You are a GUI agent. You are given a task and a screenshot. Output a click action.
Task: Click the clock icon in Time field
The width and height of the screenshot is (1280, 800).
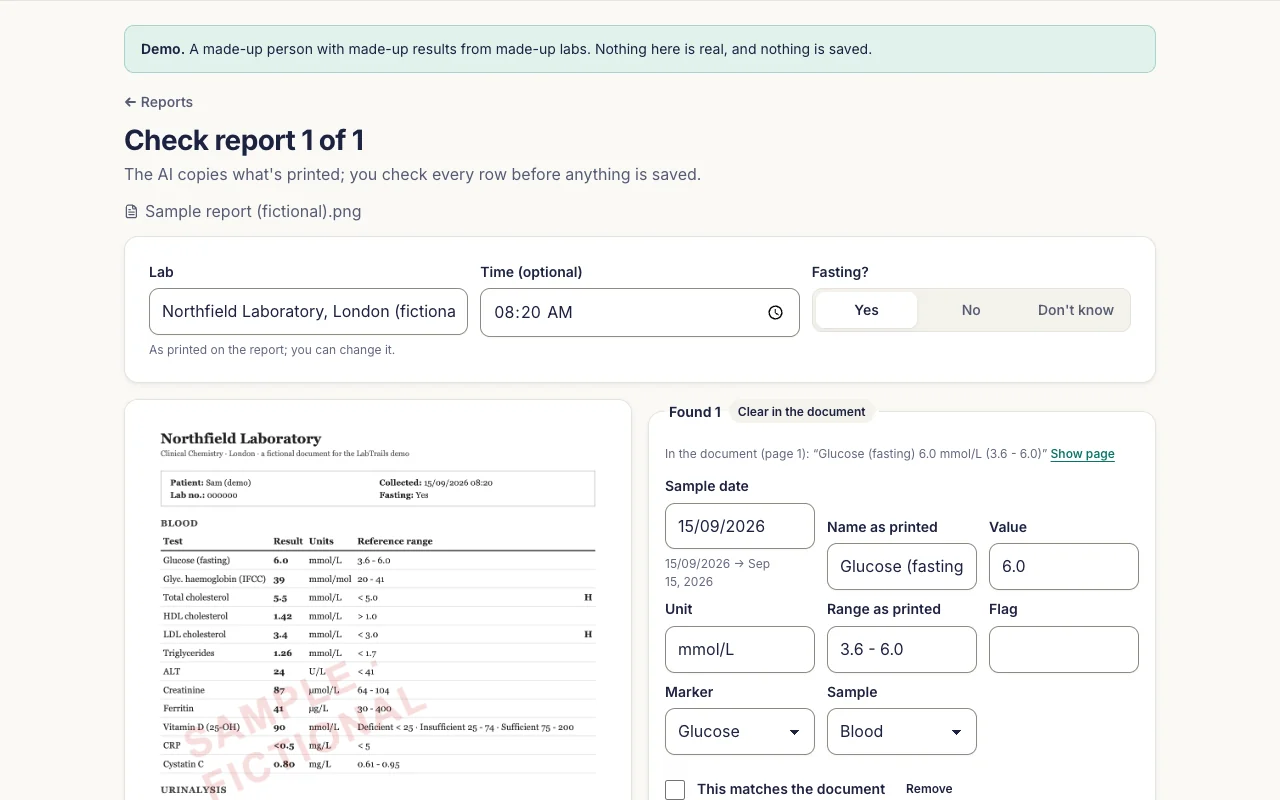coord(775,313)
